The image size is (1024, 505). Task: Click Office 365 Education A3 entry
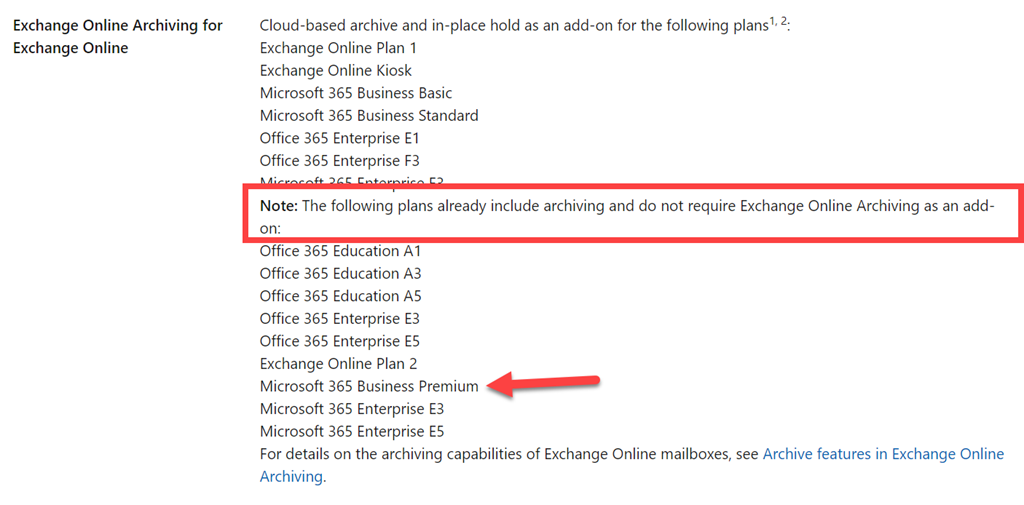click(340, 273)
